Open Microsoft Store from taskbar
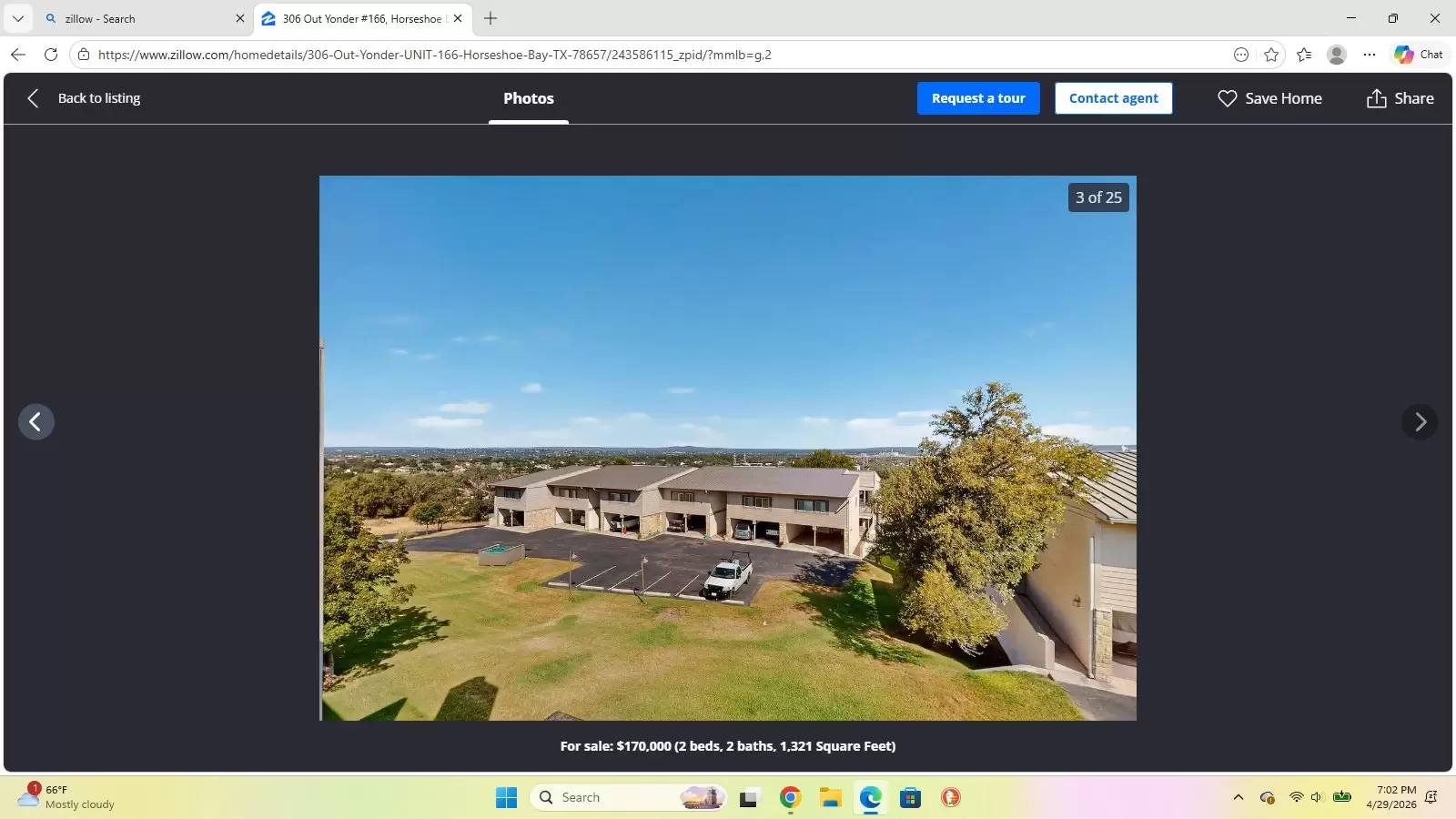This screenshot has width=1456, height=819. (911, 798)
